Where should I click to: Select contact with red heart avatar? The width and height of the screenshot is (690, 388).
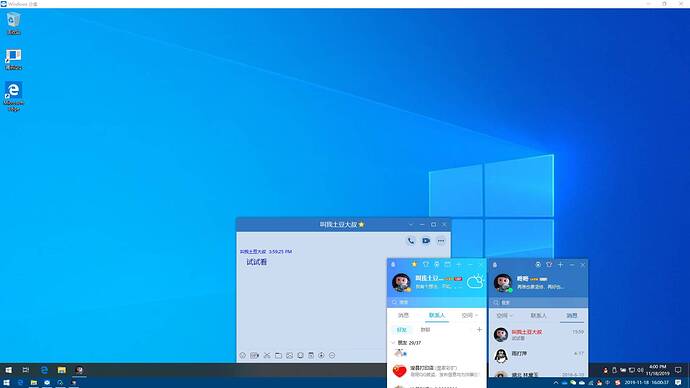click(437, 371)
